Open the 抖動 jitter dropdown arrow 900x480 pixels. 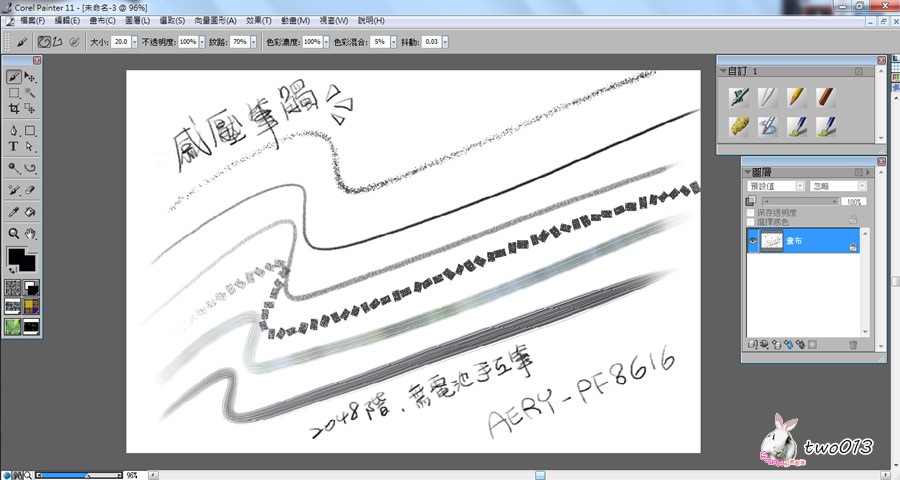click(x=445, y=42)
